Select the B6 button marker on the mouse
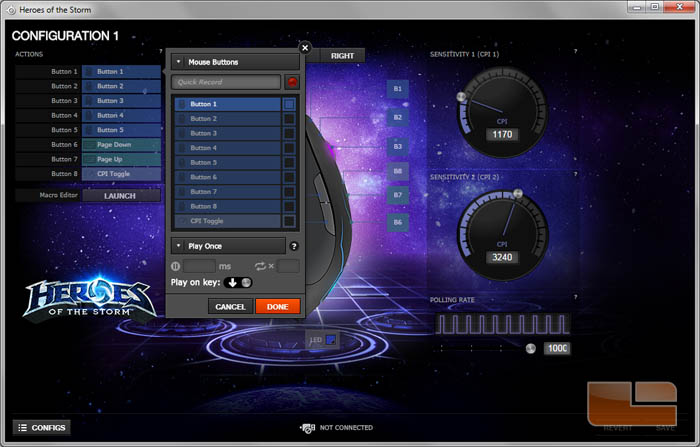 click(397, 222)
